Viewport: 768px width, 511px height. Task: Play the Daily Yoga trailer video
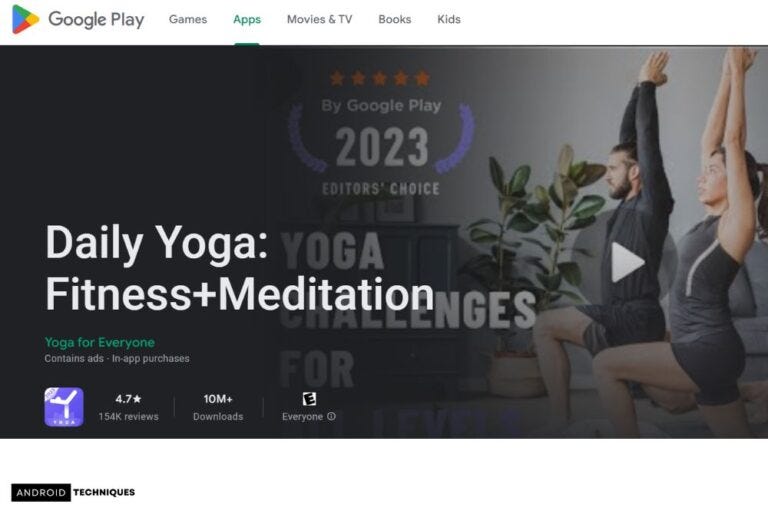point(627,262)
